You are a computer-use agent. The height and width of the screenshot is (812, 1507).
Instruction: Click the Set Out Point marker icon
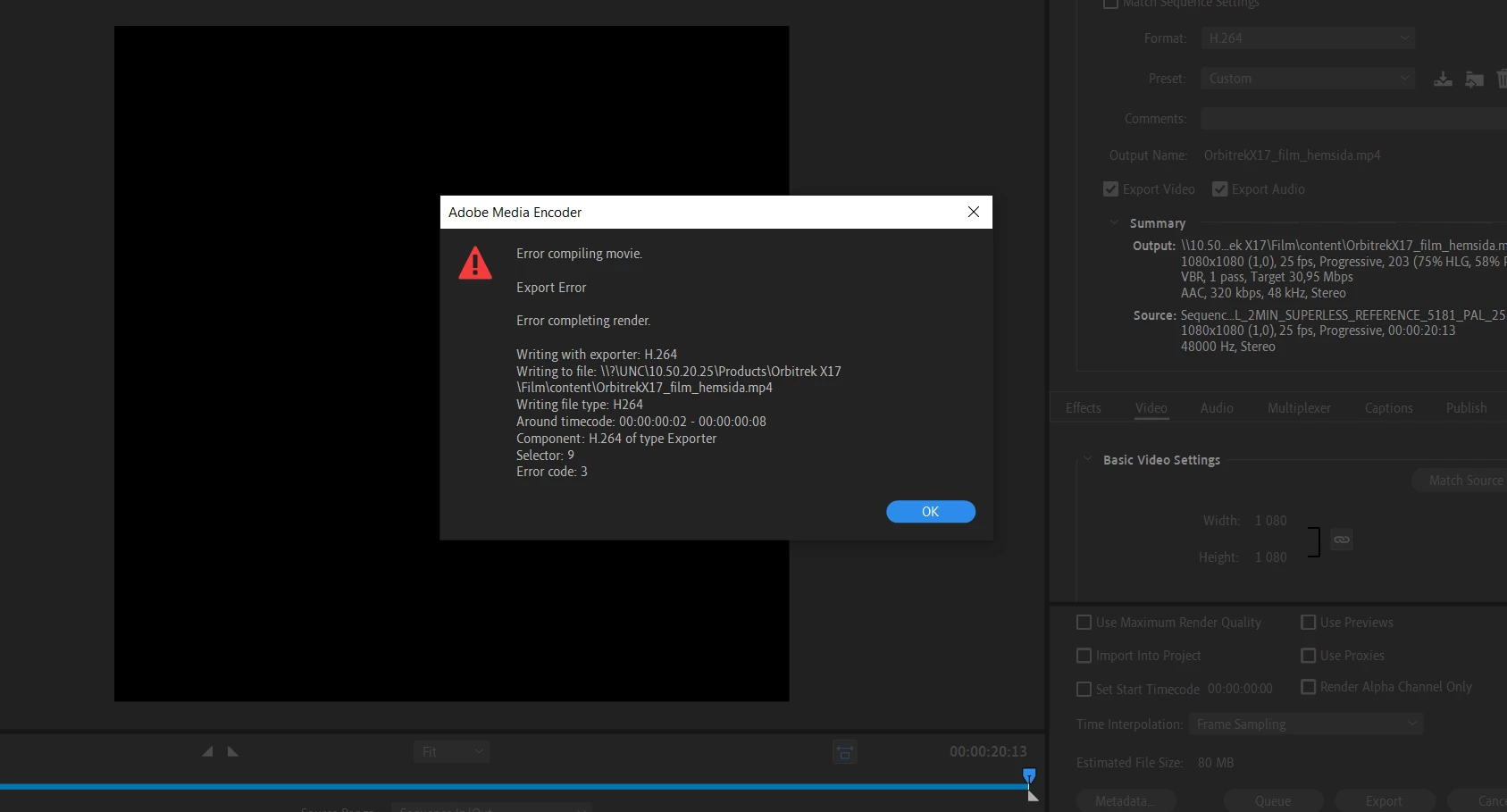point(232,752)
